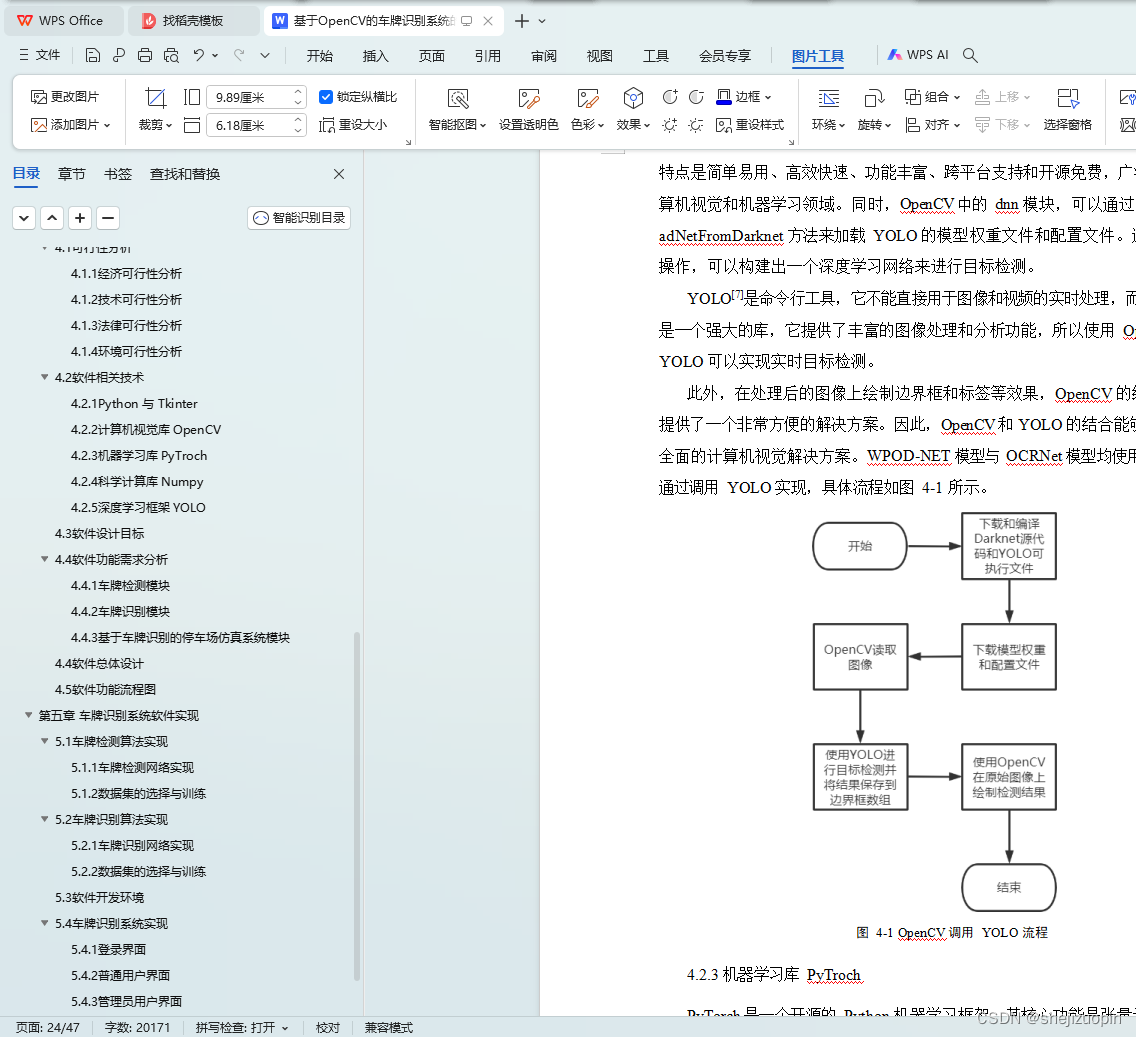Image resolution: width=1136 pixels, height=1037 pixels.
Task: Click 重设样式 reset style
Action: point(750,125)
